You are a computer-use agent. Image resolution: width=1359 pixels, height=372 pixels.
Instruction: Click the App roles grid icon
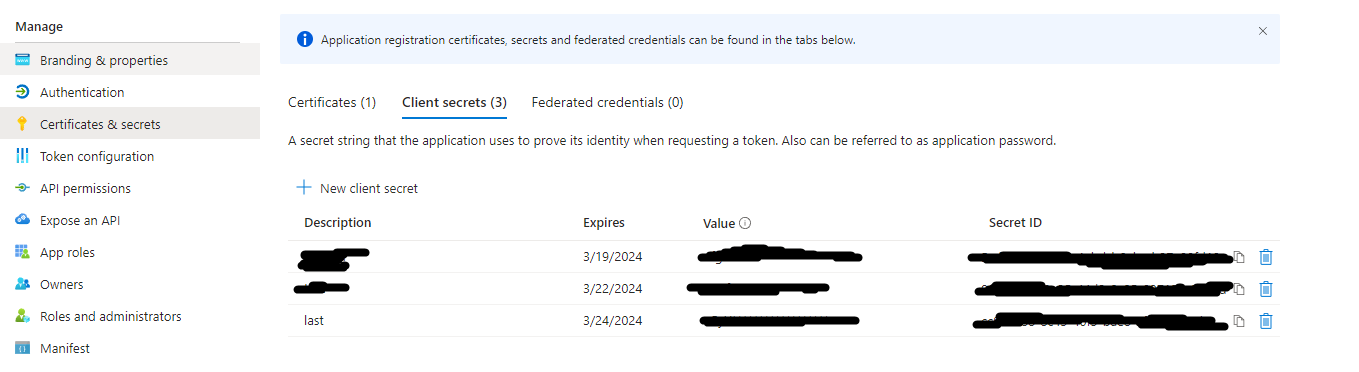22,252
